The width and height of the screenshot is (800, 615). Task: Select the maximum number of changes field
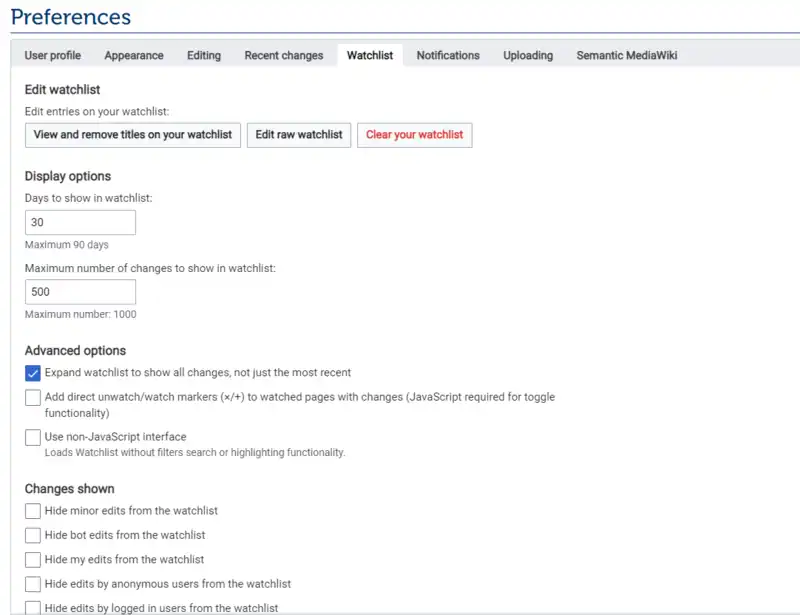[x=79, y=291]
